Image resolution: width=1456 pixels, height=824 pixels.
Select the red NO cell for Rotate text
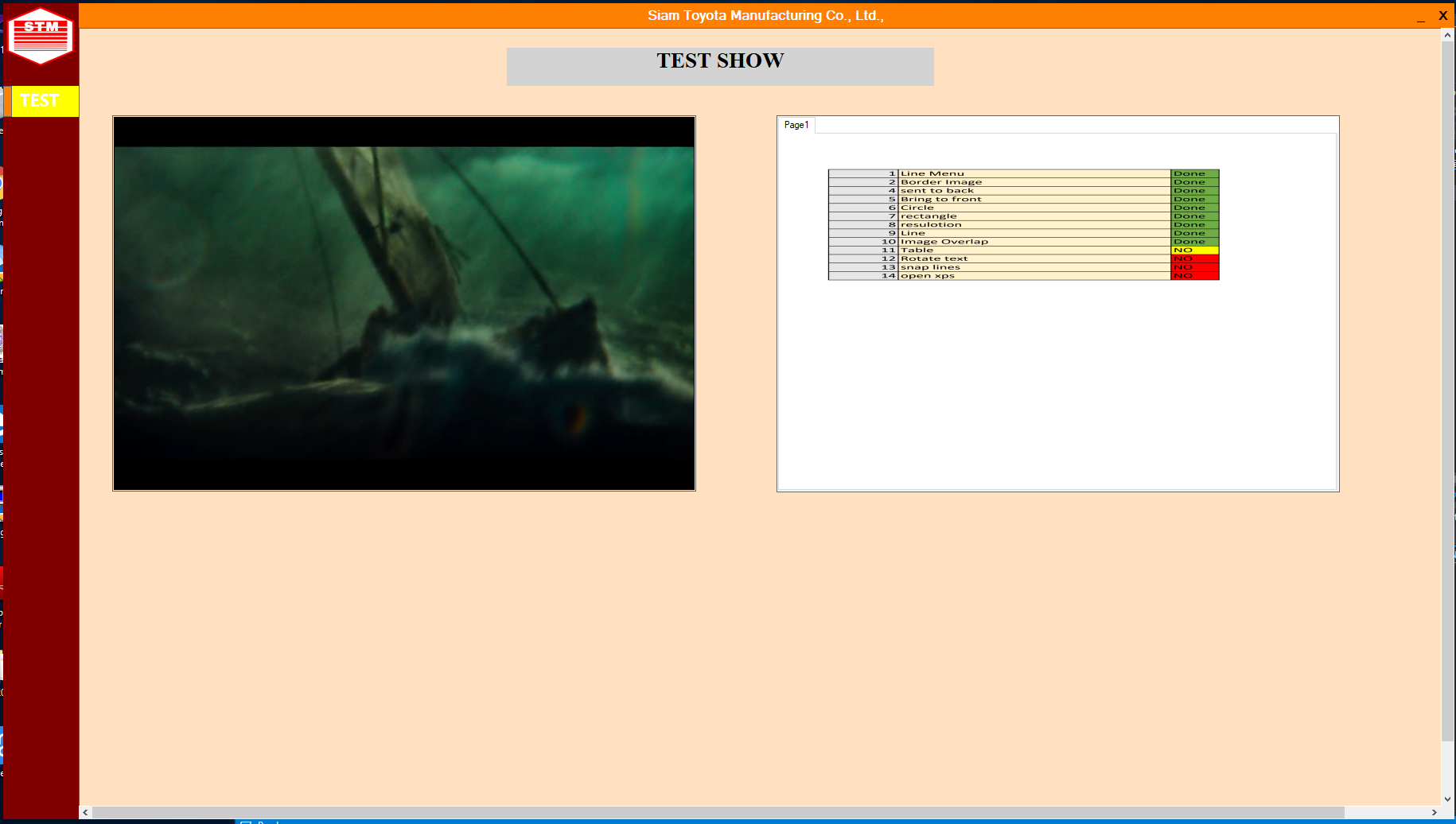pos(1194,258)
